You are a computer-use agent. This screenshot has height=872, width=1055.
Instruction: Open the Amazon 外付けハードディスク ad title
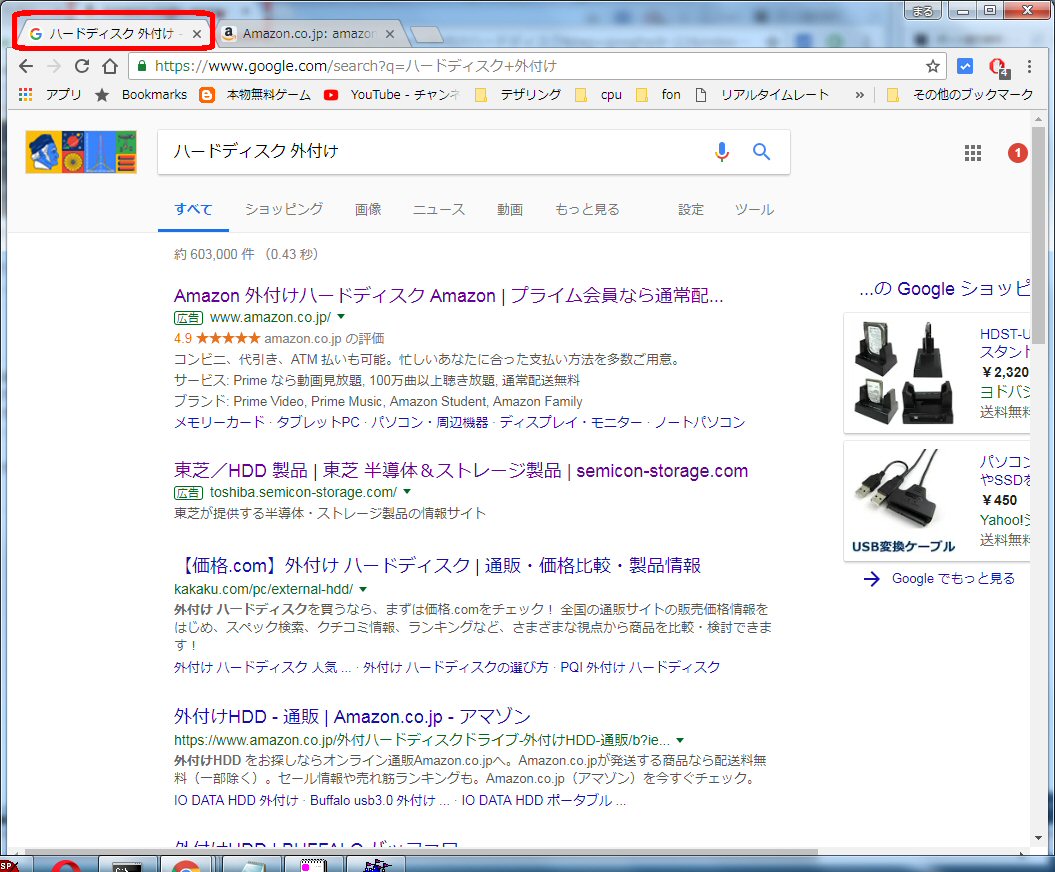pyautogui.click(x=448, y=295)
